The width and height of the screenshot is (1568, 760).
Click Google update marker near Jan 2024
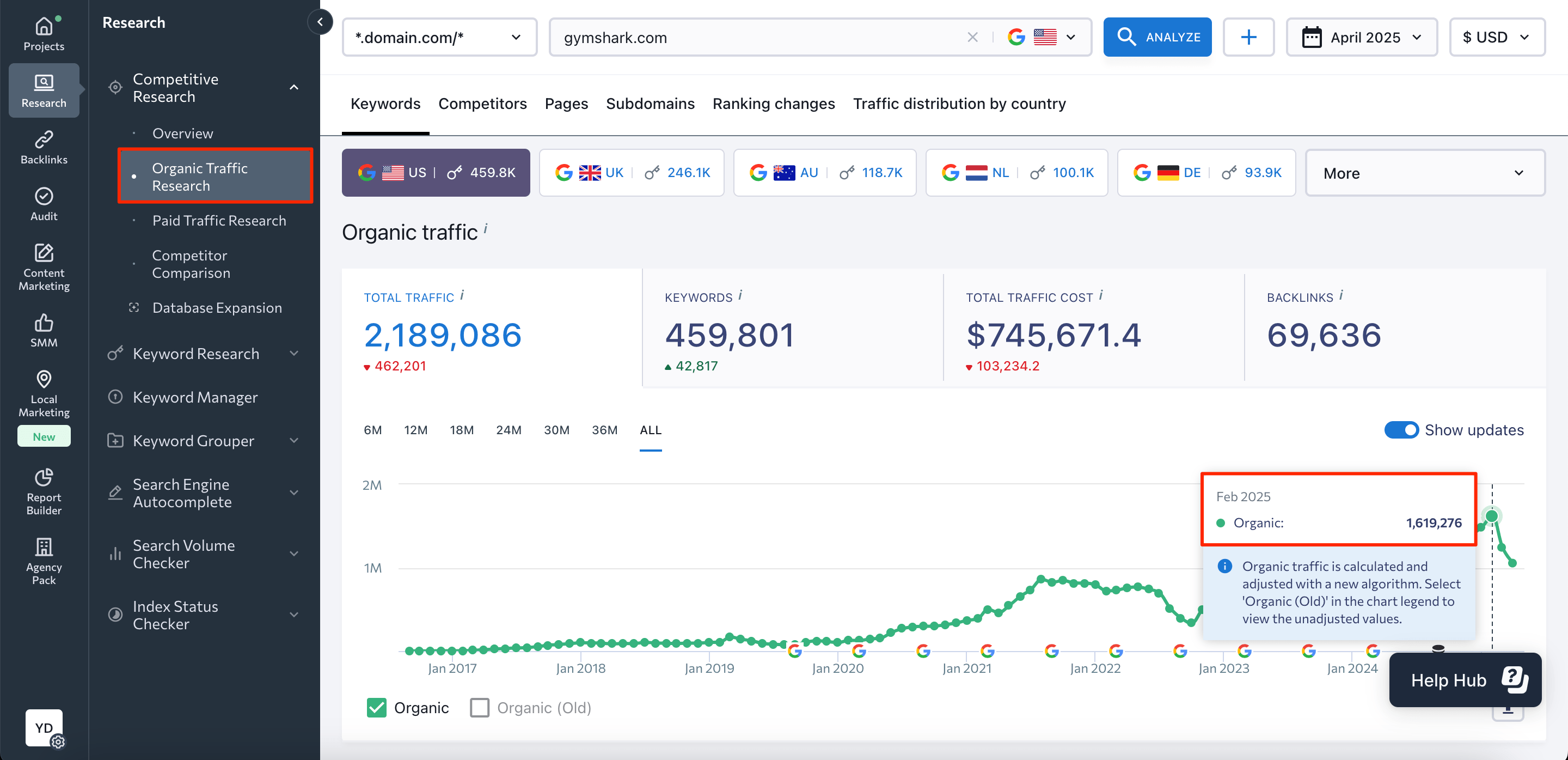pyautogui.click(x=1373, y=651)
